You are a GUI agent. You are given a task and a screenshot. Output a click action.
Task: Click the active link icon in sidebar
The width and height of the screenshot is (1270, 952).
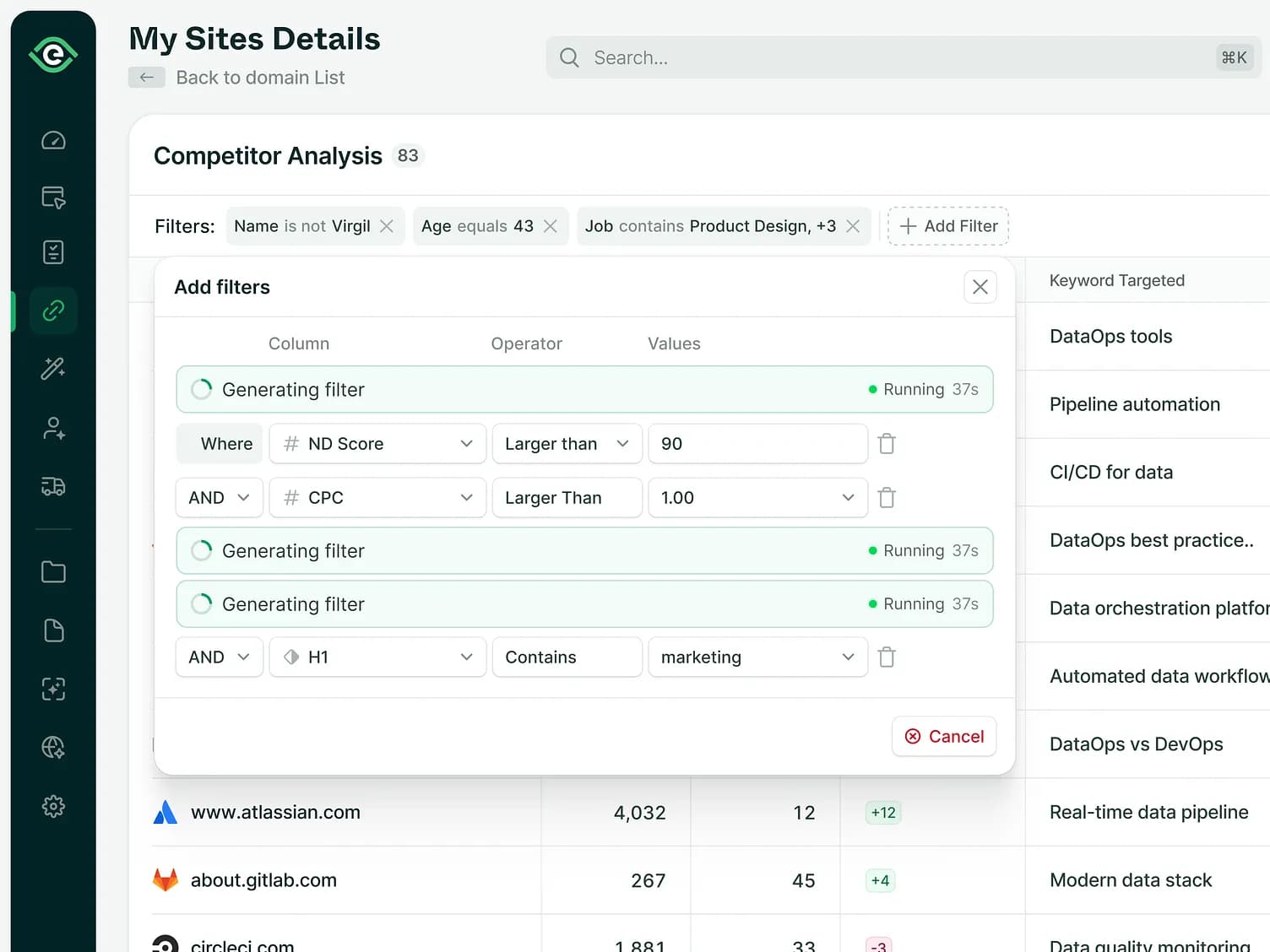point(52,311)
